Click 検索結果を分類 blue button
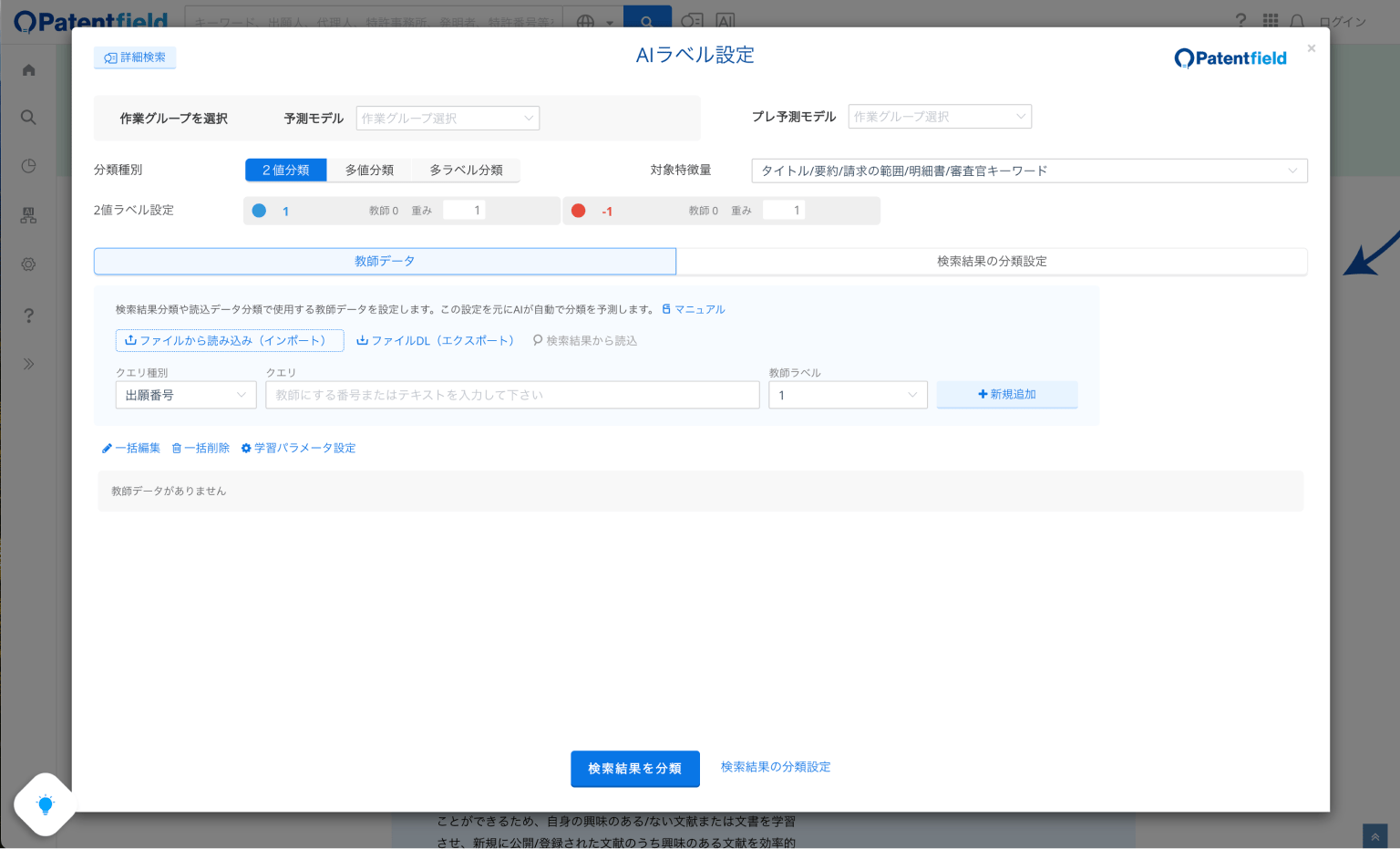Viewport: 1400px width, 849px height. (x=635, y=769)
